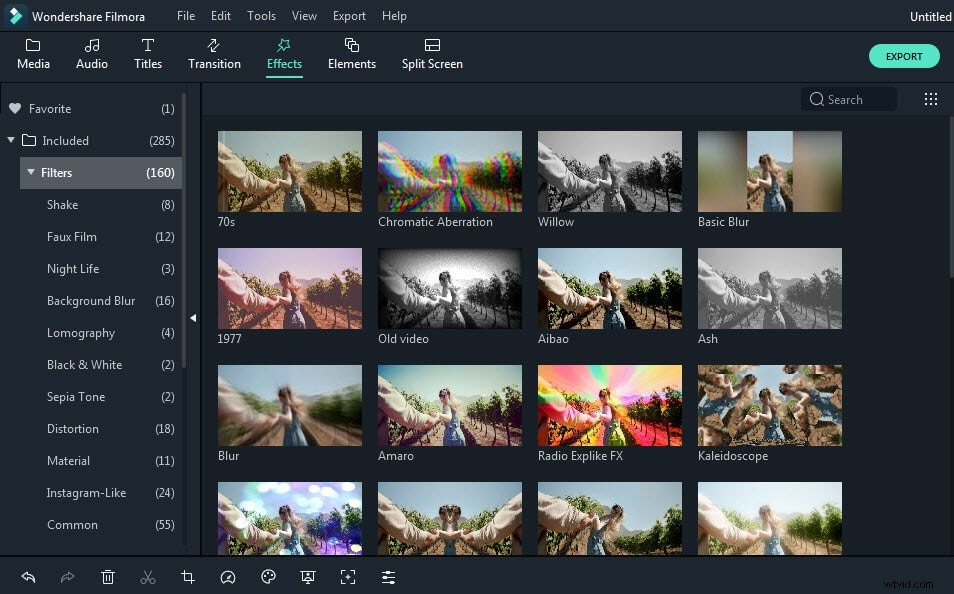Screen dimensions: 954x594
Task: Open the Speed control tool
Action: (228, 577)
